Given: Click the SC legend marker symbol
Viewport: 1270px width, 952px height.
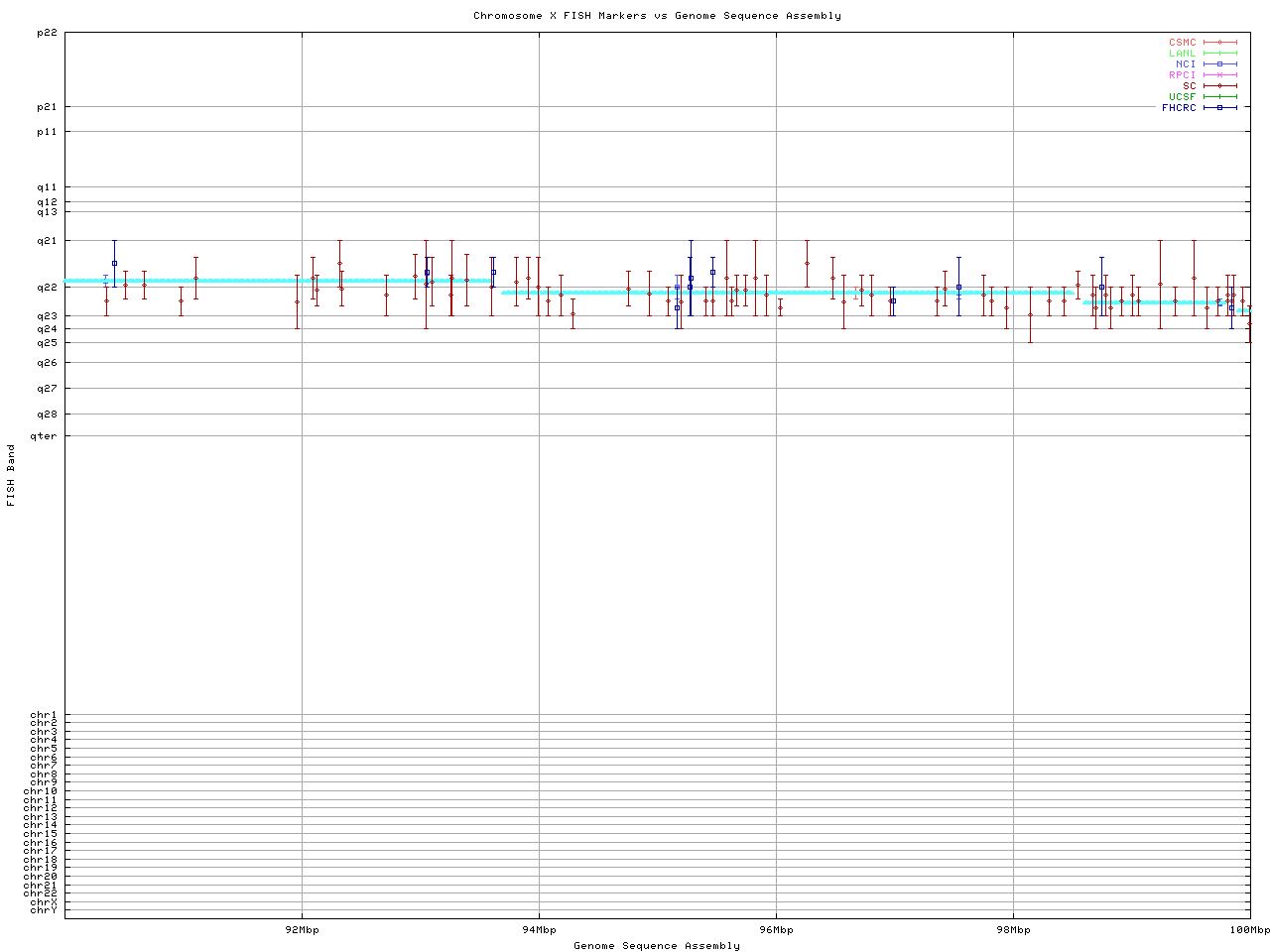Looking at the screenshot, I should [x=1219, y=86].
